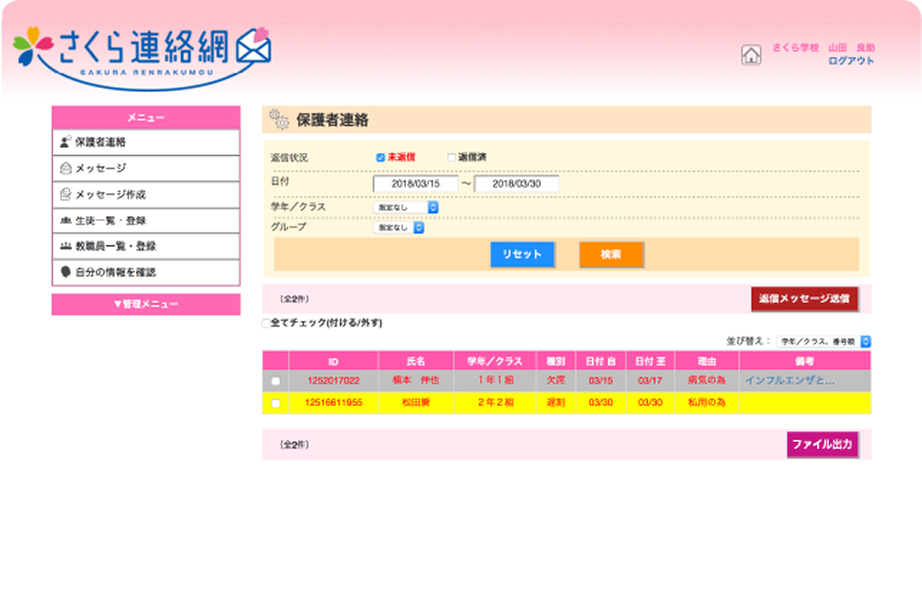Click the 生徒一覧・登録 students icon
The image size is (922, 592).
pos(65,220)
